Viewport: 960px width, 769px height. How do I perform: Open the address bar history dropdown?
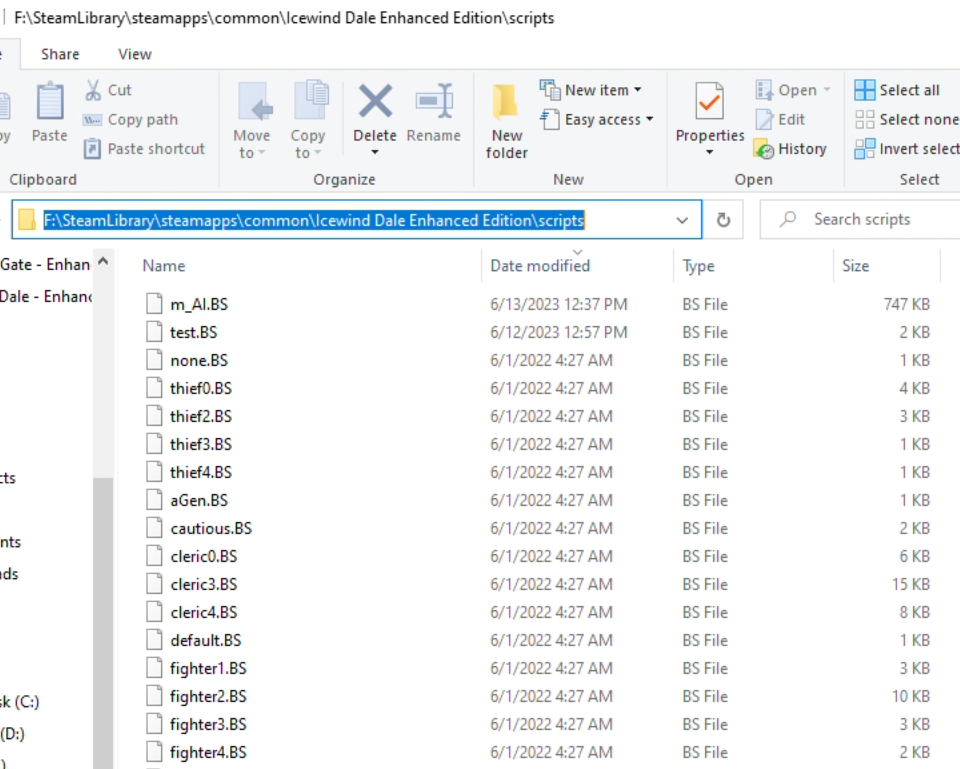(x=682, y=220)
